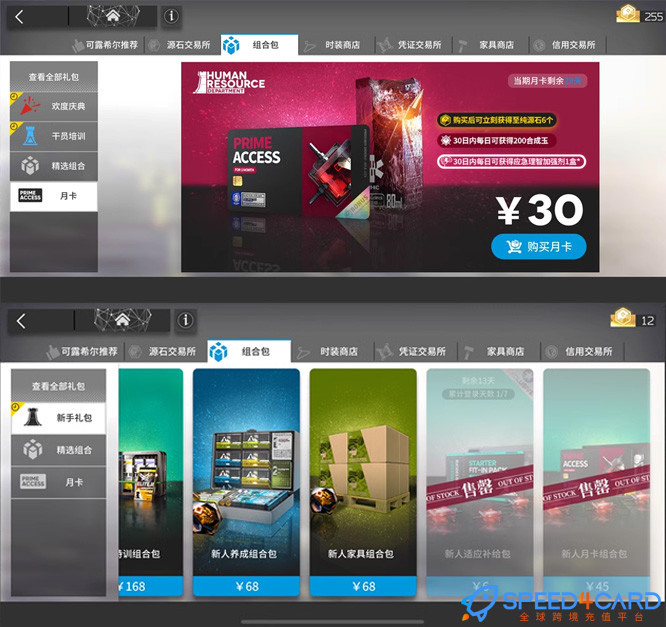666x627 pixels.
Task: Open 凭证交易所 tab in upper shop
Action: [x=413, y=45]
